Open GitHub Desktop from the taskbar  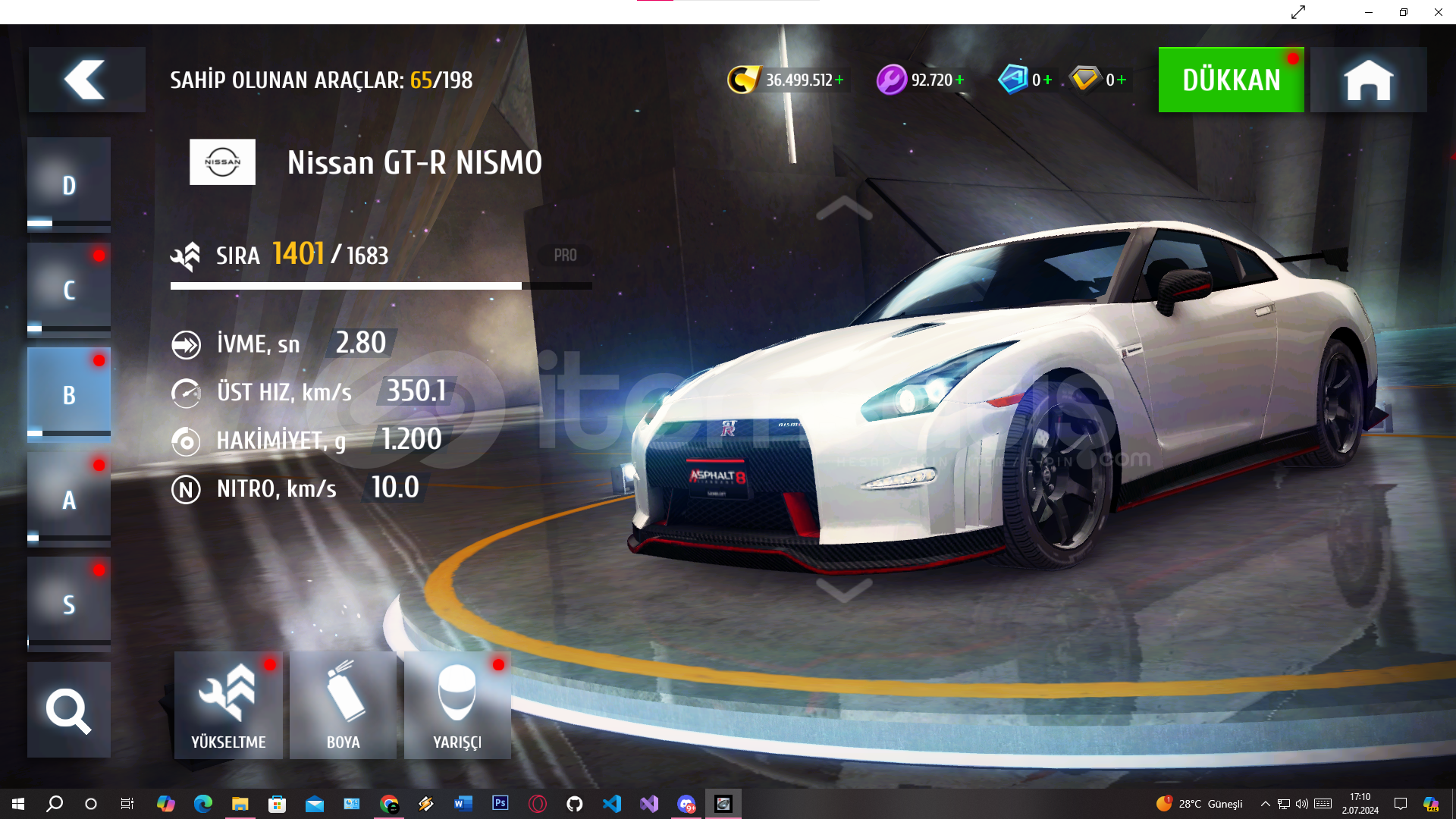(574, 804)
